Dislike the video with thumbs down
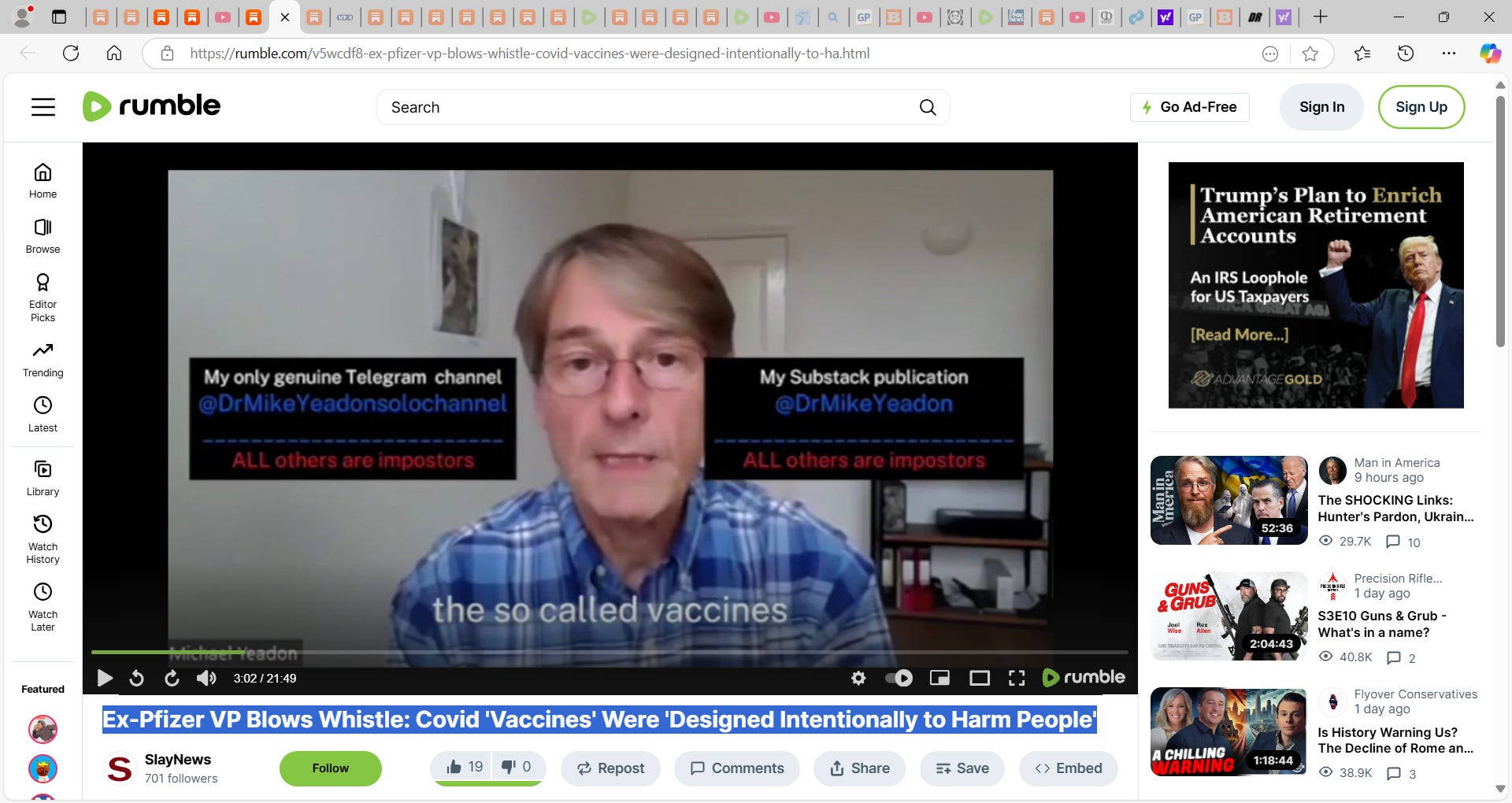The height and width of the screenshot is (803, 1512). 517,767
